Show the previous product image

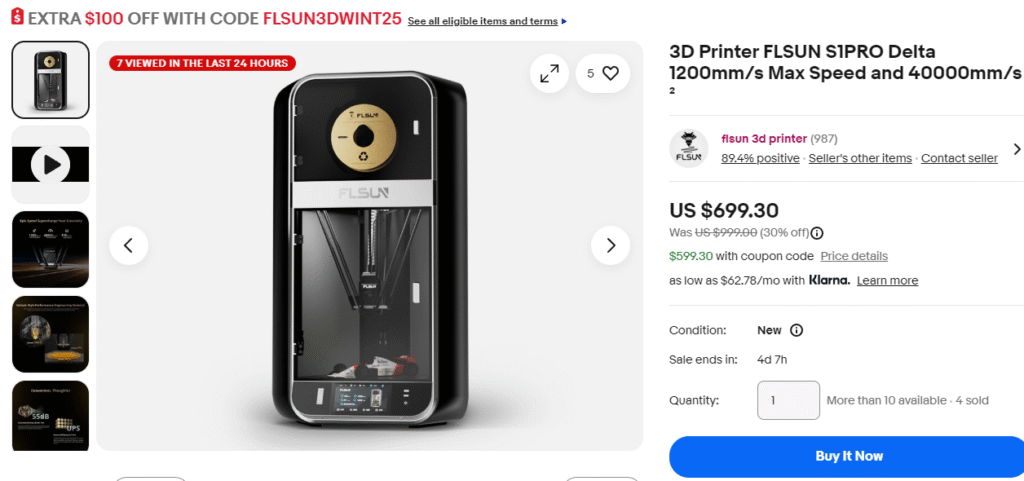pyautogui.click(x=129, y=245)
